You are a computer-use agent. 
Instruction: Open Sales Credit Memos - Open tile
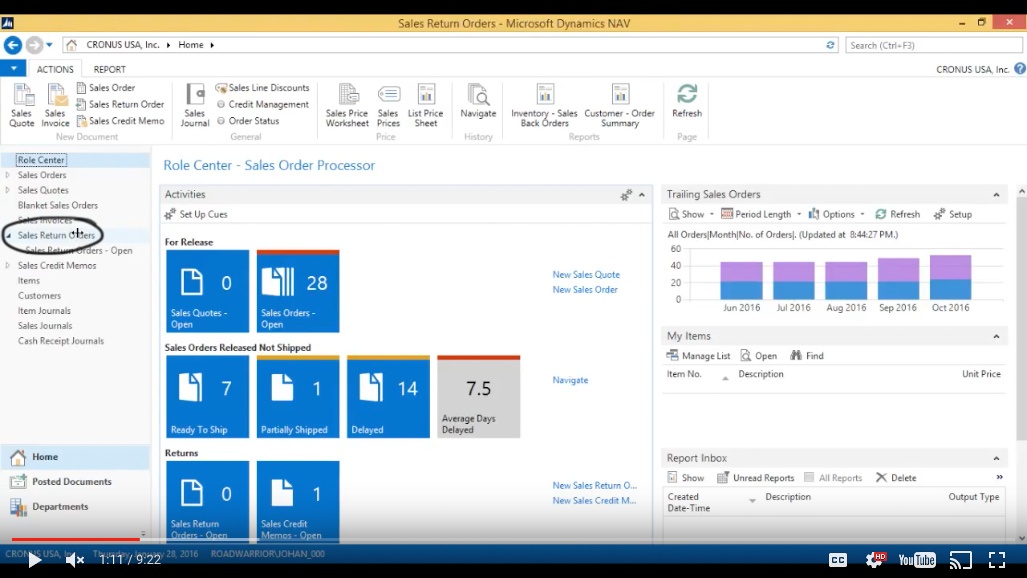click(298, 501)
